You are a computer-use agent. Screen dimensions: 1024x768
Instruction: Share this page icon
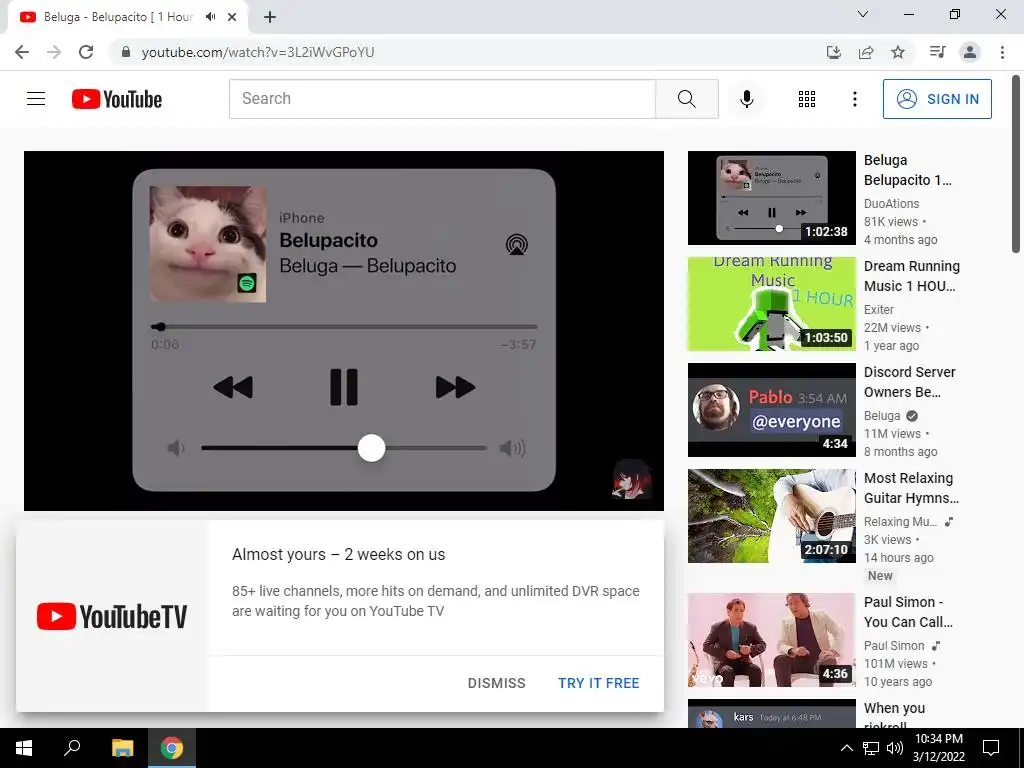coord(866,52)
